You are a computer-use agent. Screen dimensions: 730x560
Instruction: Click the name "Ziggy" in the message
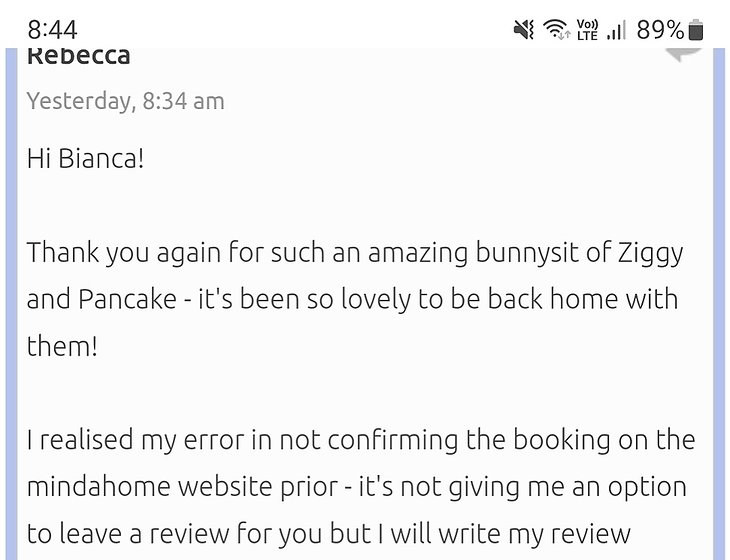click(649, 252)
